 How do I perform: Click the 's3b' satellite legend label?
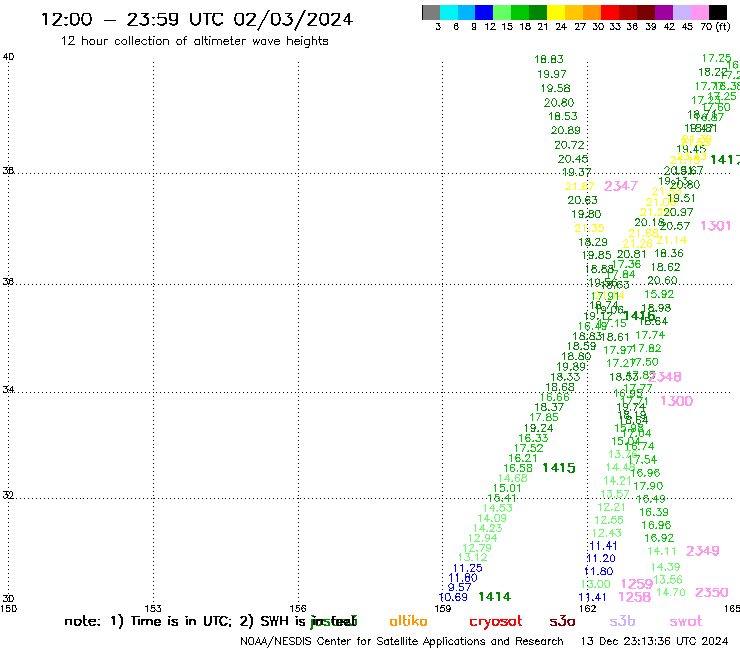coord(622,621)
